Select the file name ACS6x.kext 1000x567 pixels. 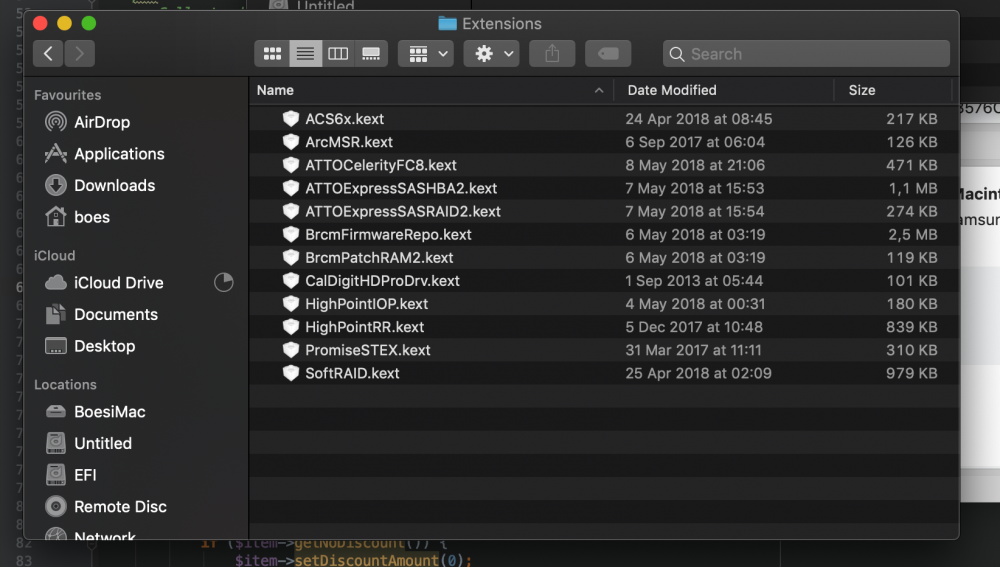tap(344, 119)
